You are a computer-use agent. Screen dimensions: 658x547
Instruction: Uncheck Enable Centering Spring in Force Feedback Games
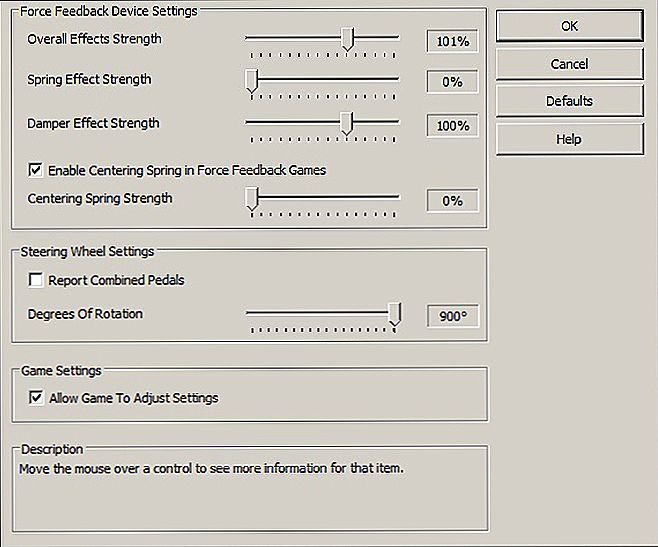tap(35, 170)
